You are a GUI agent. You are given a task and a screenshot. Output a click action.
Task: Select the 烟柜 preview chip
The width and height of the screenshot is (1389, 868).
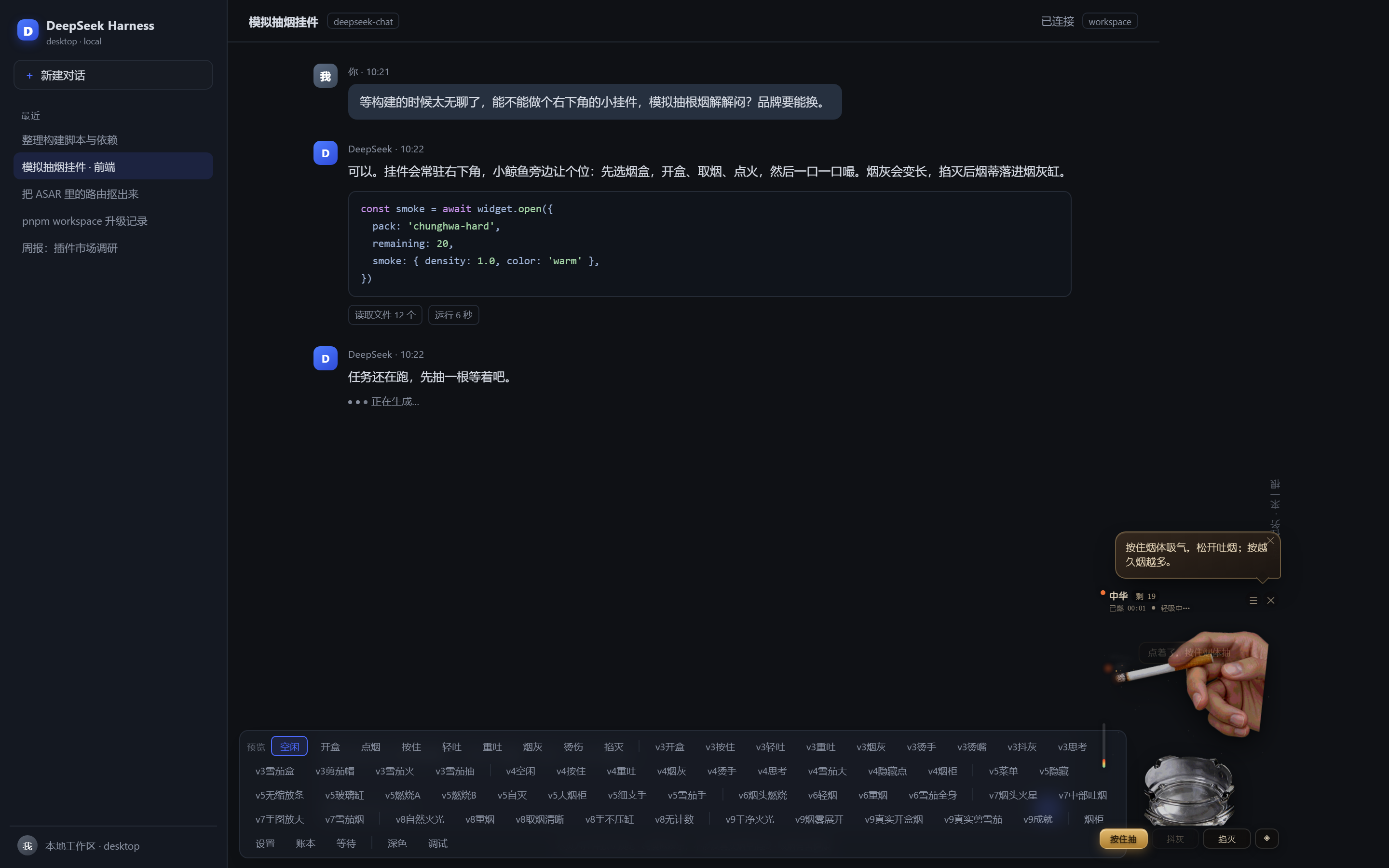pos(1093,819)
